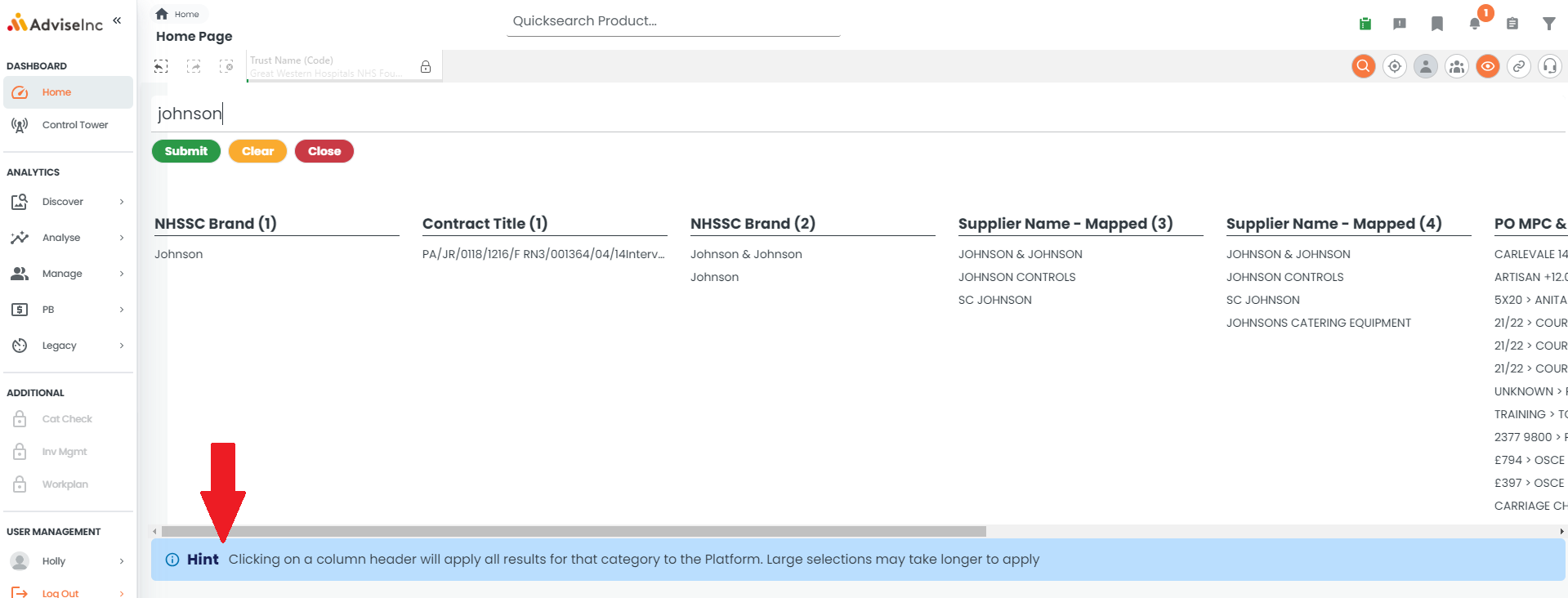This screenshot has height=598, width=1568.
Task: Click the Cat Check padlock icon
Action: click(x=20, y=419)
